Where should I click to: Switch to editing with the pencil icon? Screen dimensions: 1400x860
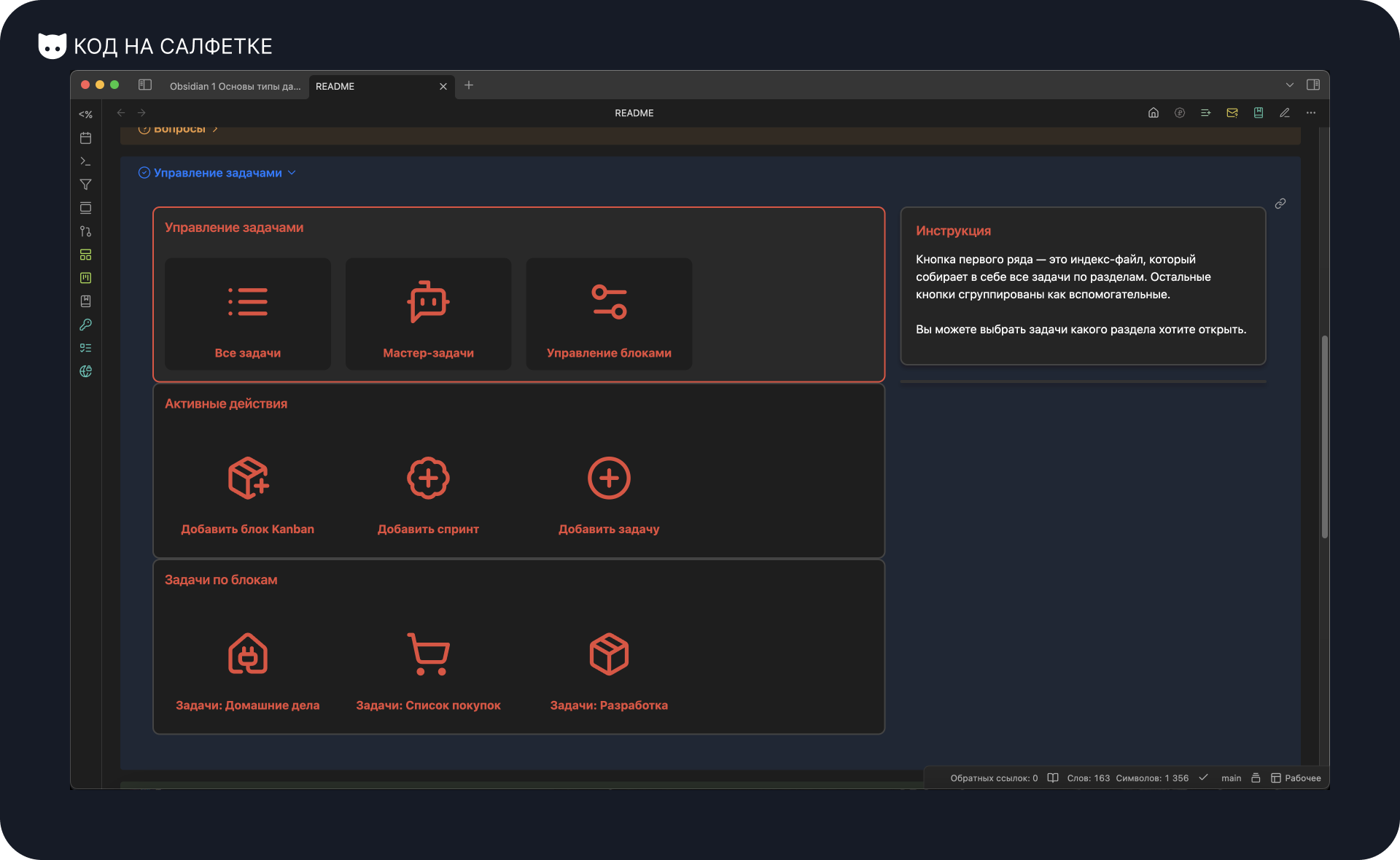point(1285,113)
